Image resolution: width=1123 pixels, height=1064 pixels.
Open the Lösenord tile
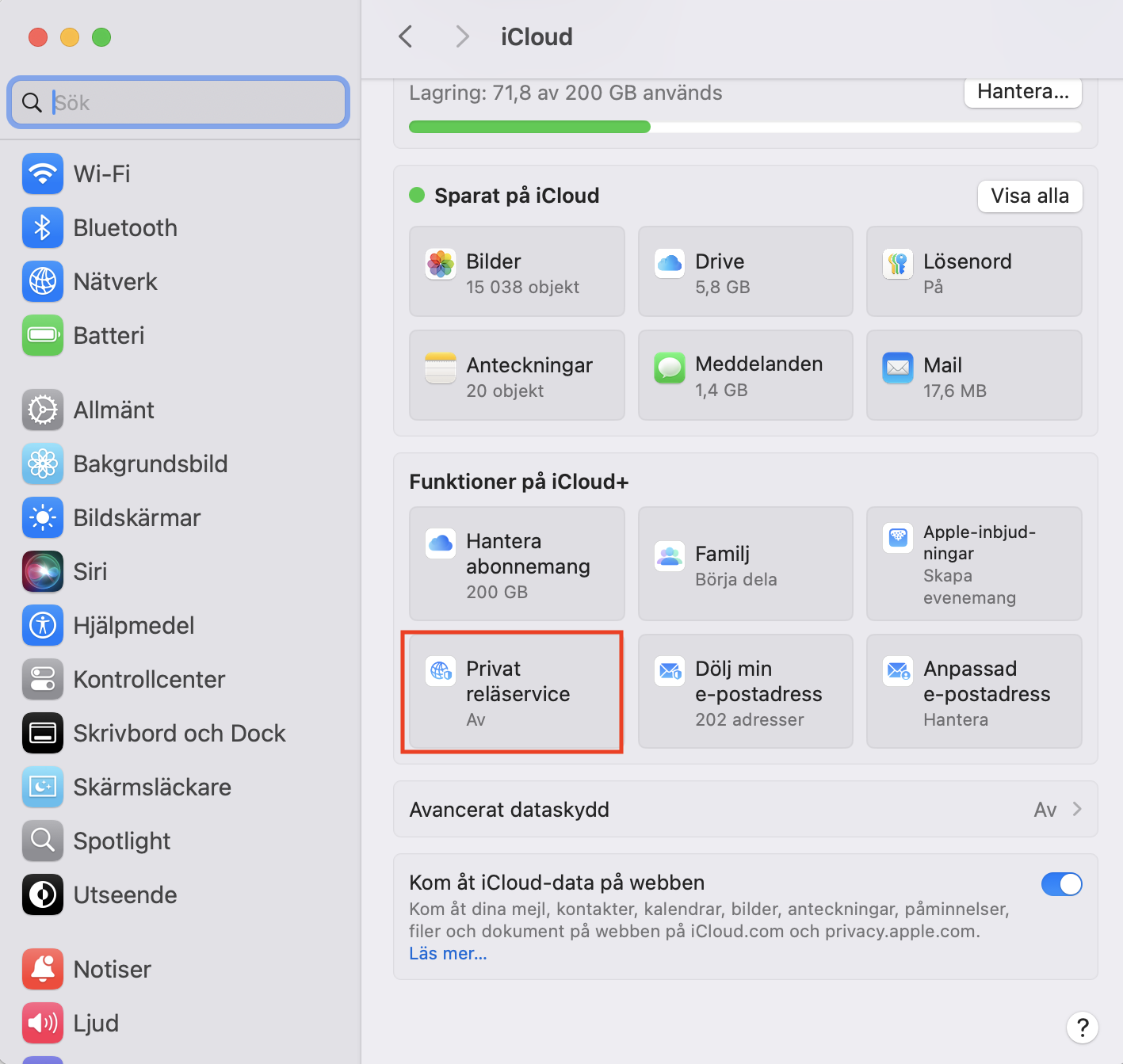pyautogui.click(x=974, y=271)
